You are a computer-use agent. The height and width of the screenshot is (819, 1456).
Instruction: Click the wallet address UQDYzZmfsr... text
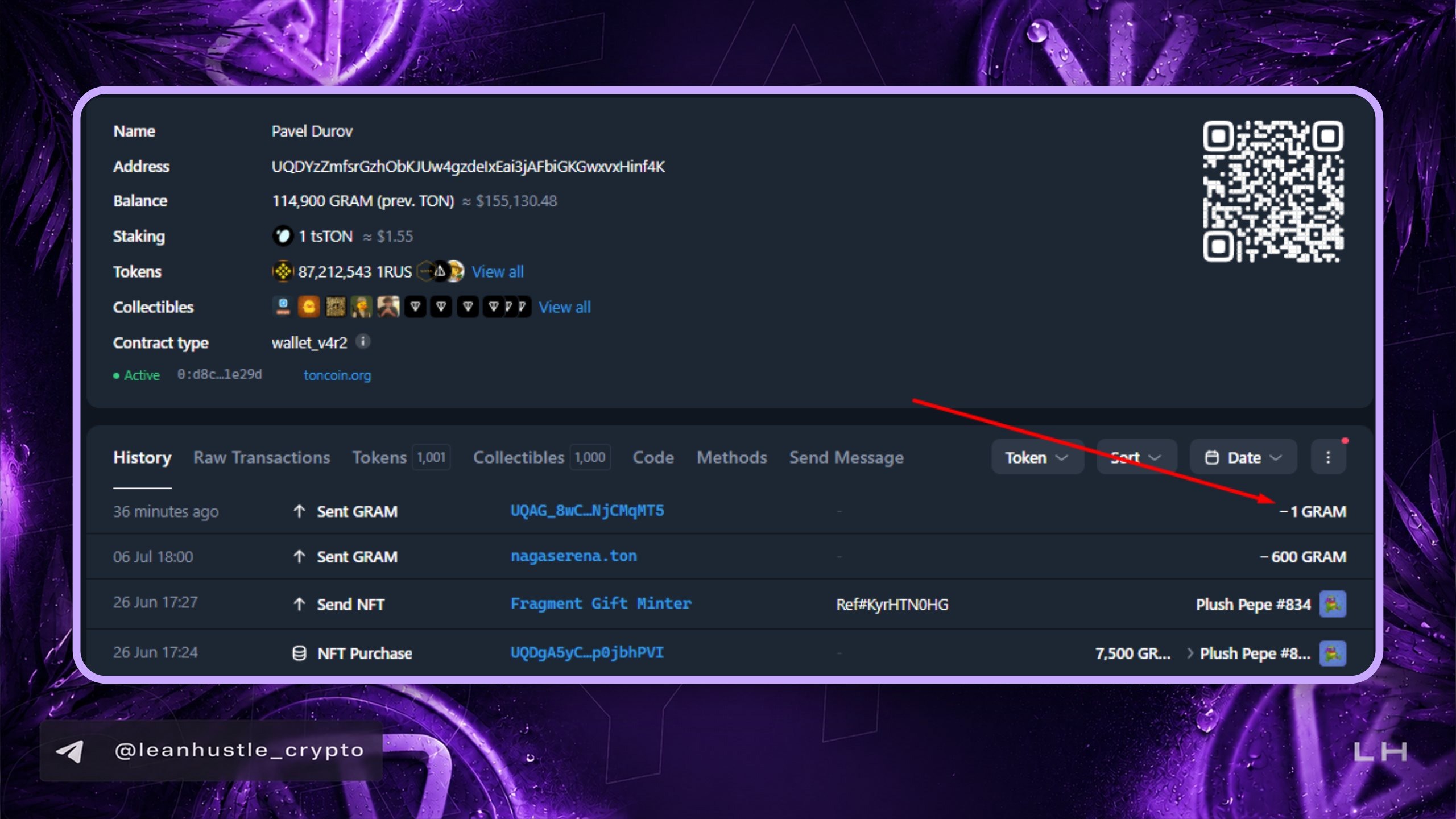pyautogui.click(x=468, y=167)
